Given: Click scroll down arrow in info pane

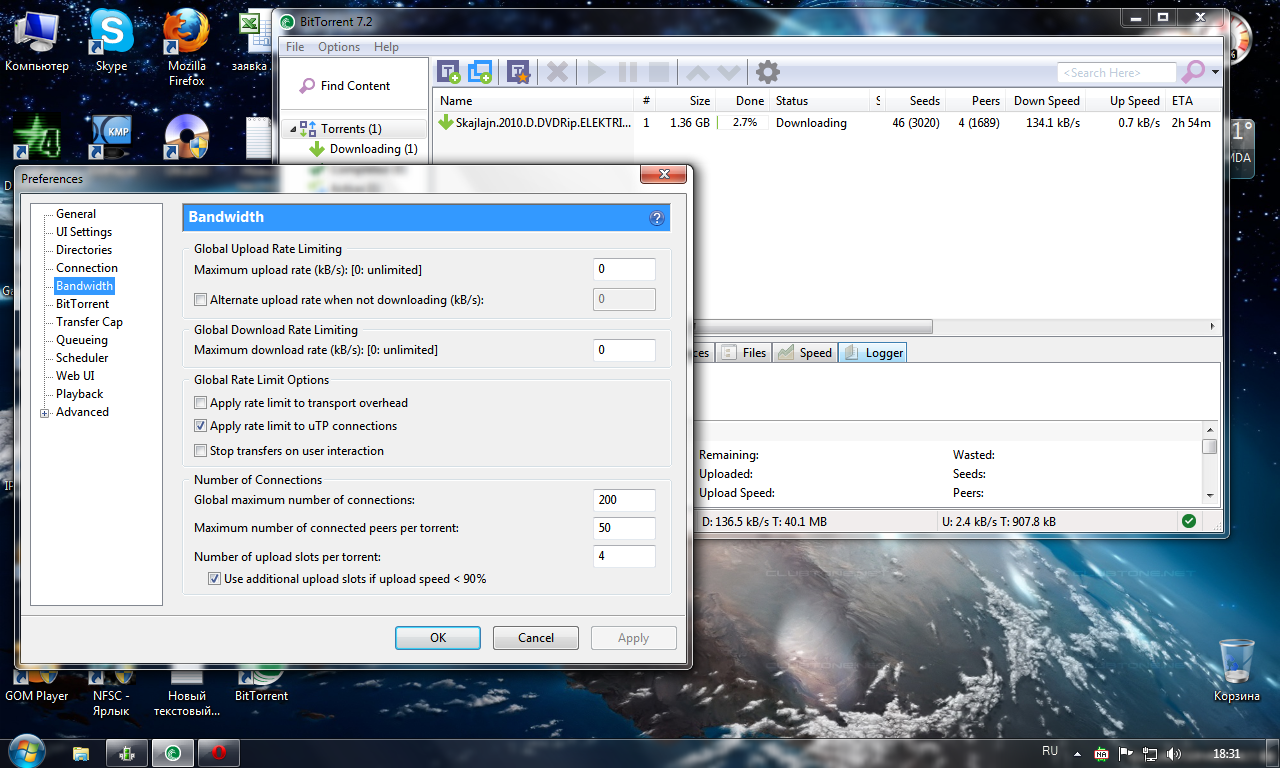Looking at the screenshot, I should [x=1210, y=496].
